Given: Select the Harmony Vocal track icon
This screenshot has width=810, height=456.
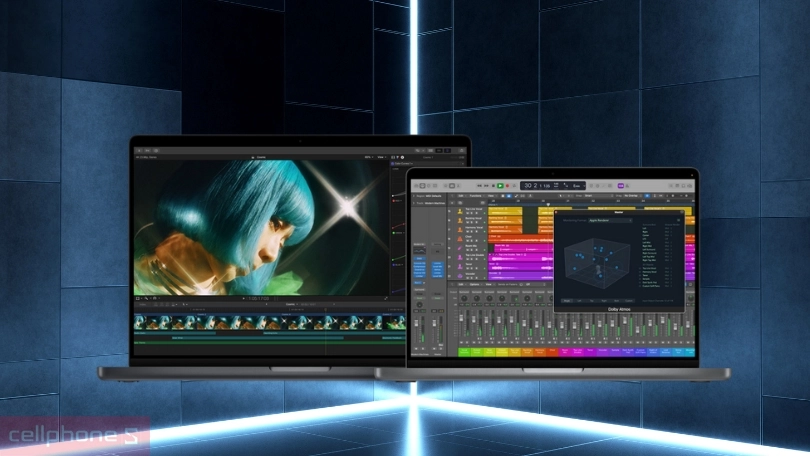Looking at the screenshot, I should [x=460, y=230].
